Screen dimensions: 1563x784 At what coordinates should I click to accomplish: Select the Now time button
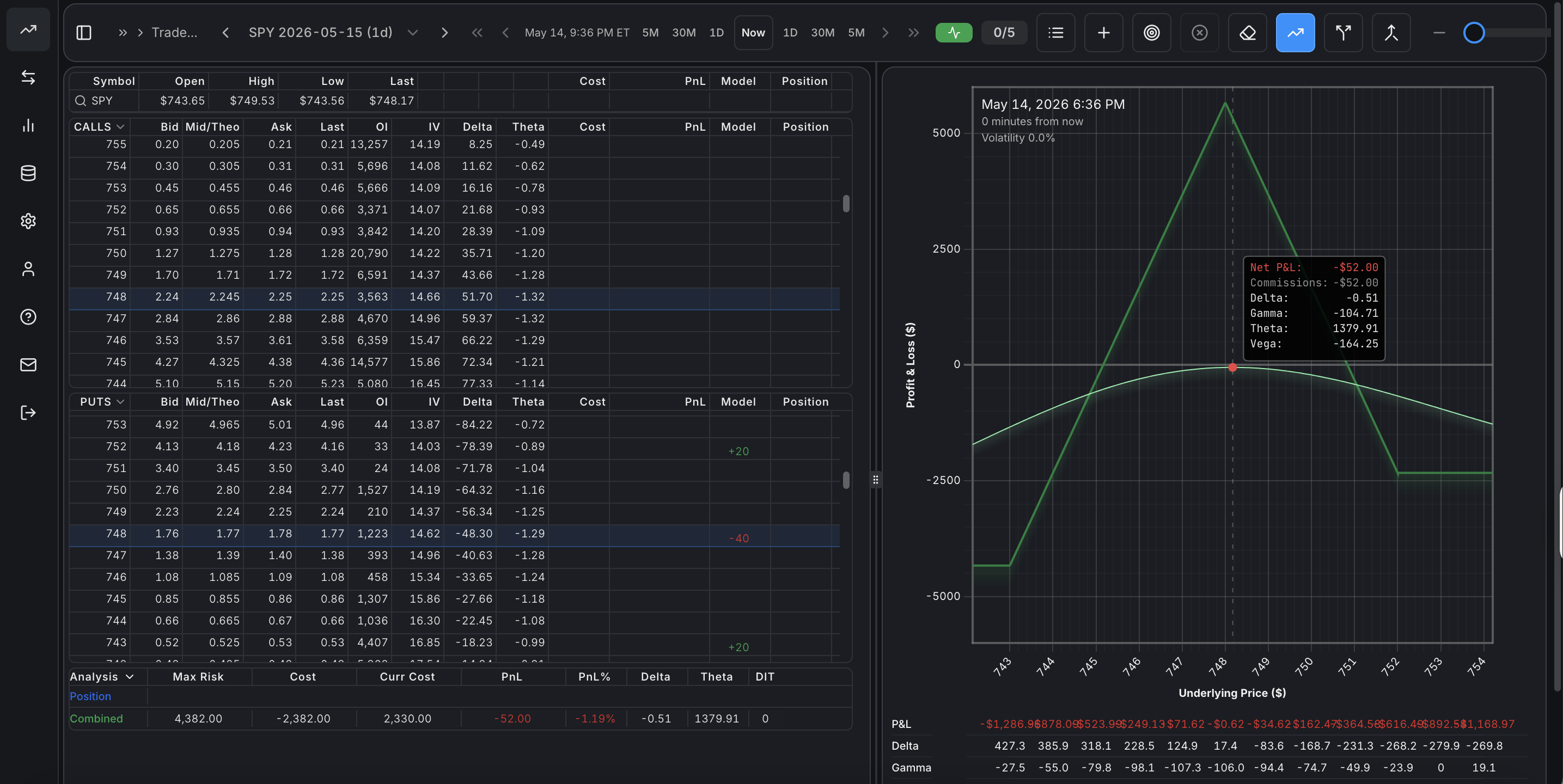click(753, 33)
